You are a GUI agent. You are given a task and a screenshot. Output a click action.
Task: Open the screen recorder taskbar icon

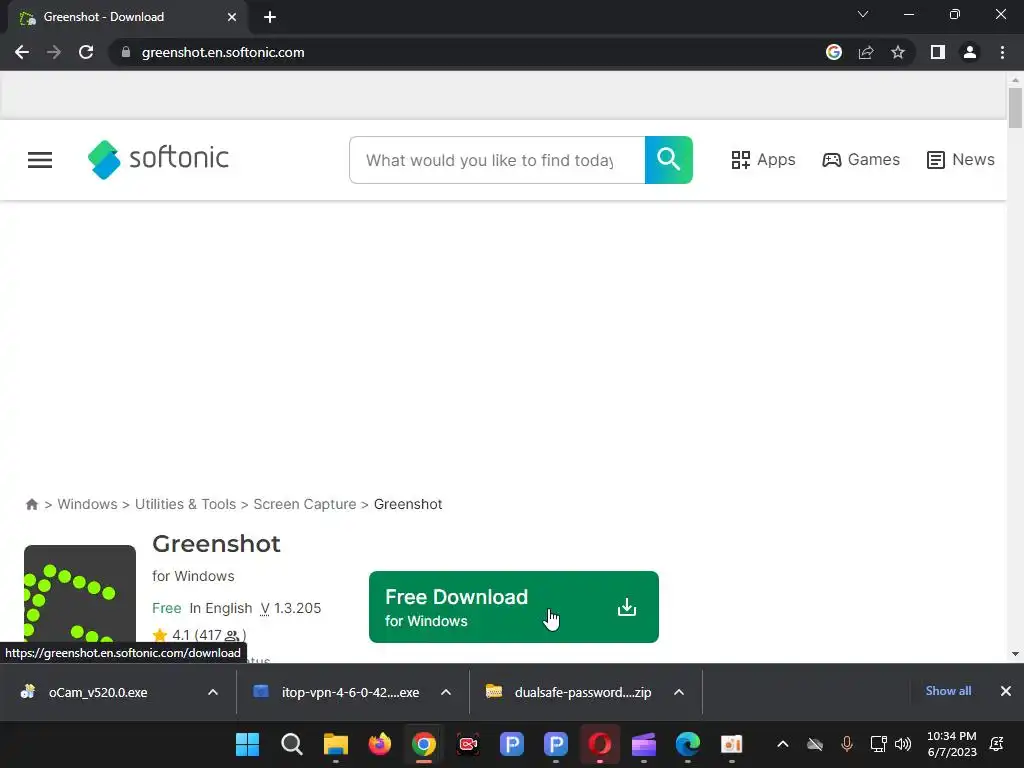[x=468, y=744]
